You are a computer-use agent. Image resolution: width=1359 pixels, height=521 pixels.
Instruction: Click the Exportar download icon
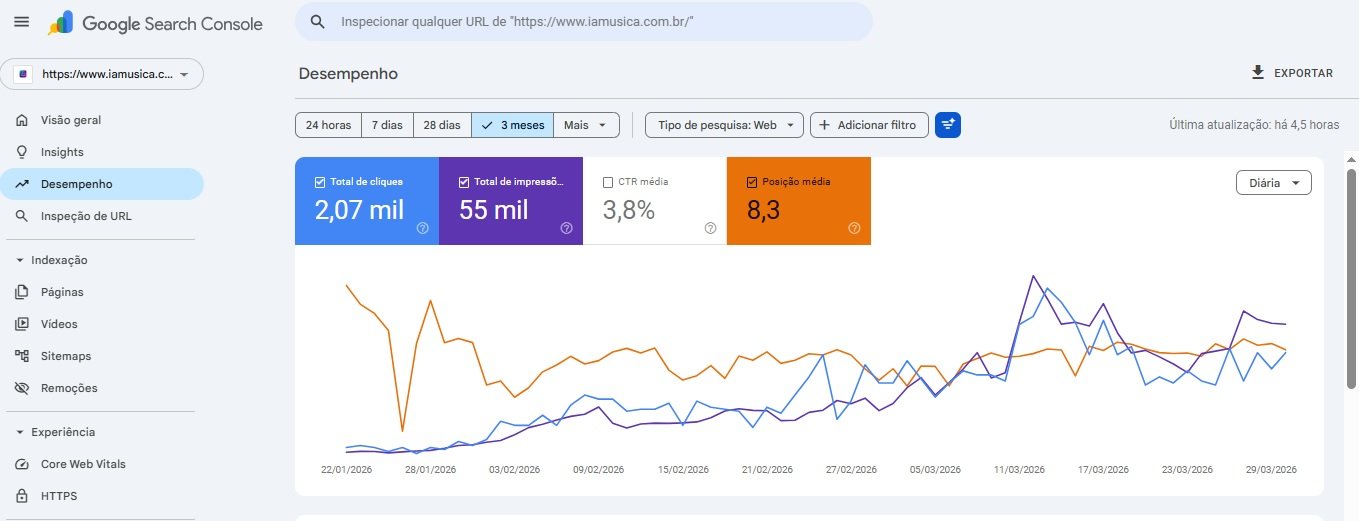pyautogui.click(x=1258, y=73)
